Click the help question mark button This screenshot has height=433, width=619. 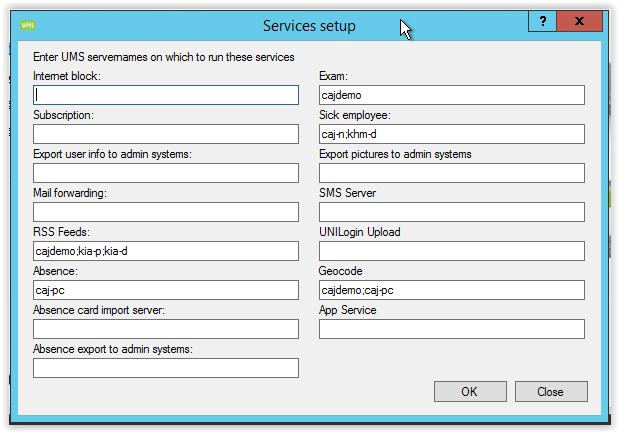[542, 21]
